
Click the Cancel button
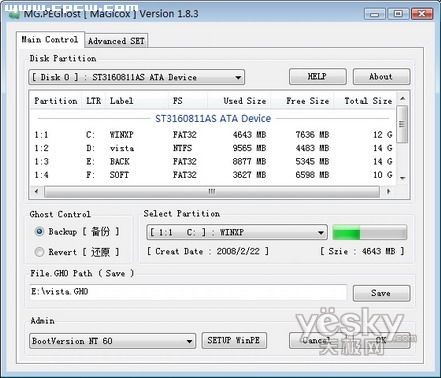316,340
